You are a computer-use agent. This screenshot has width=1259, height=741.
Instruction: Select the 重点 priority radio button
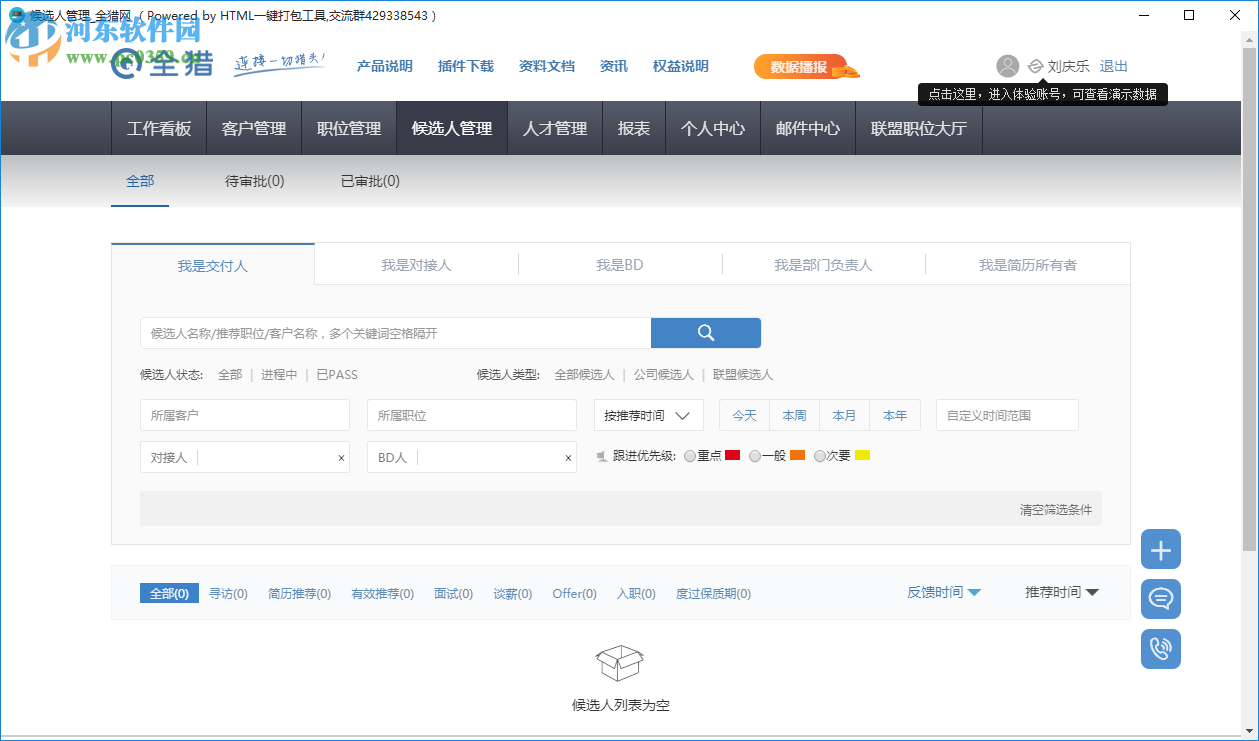pyautogui.click(x=690, y=454)
